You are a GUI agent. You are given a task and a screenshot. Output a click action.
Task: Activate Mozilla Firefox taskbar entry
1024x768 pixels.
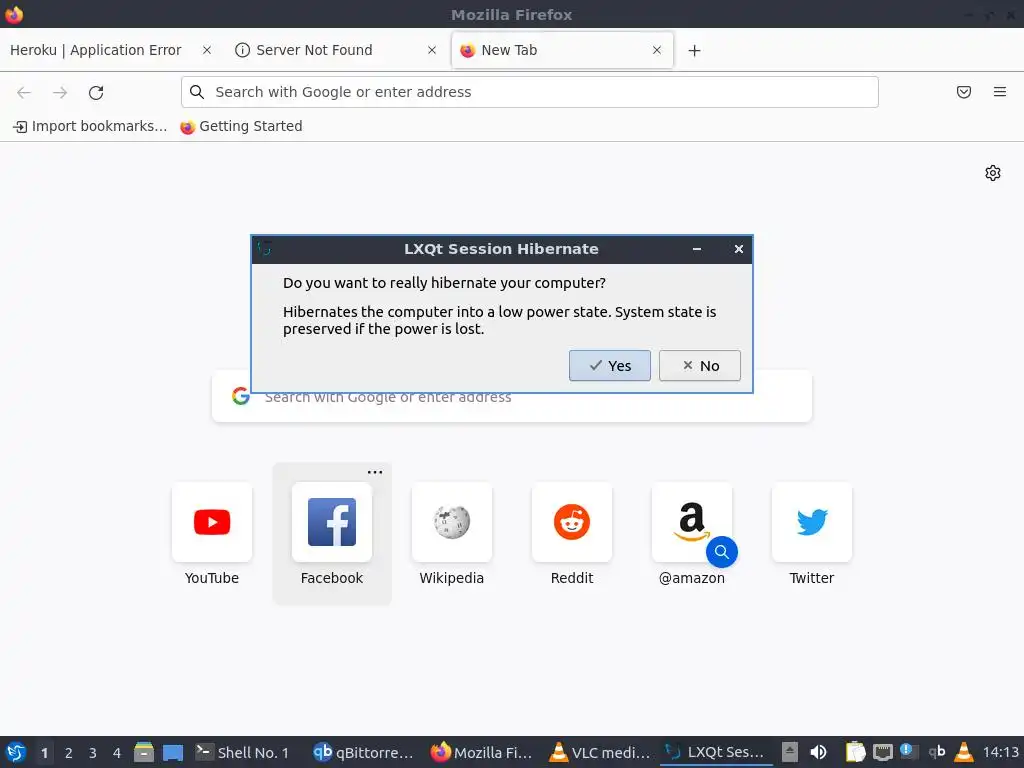pos(481,752)
